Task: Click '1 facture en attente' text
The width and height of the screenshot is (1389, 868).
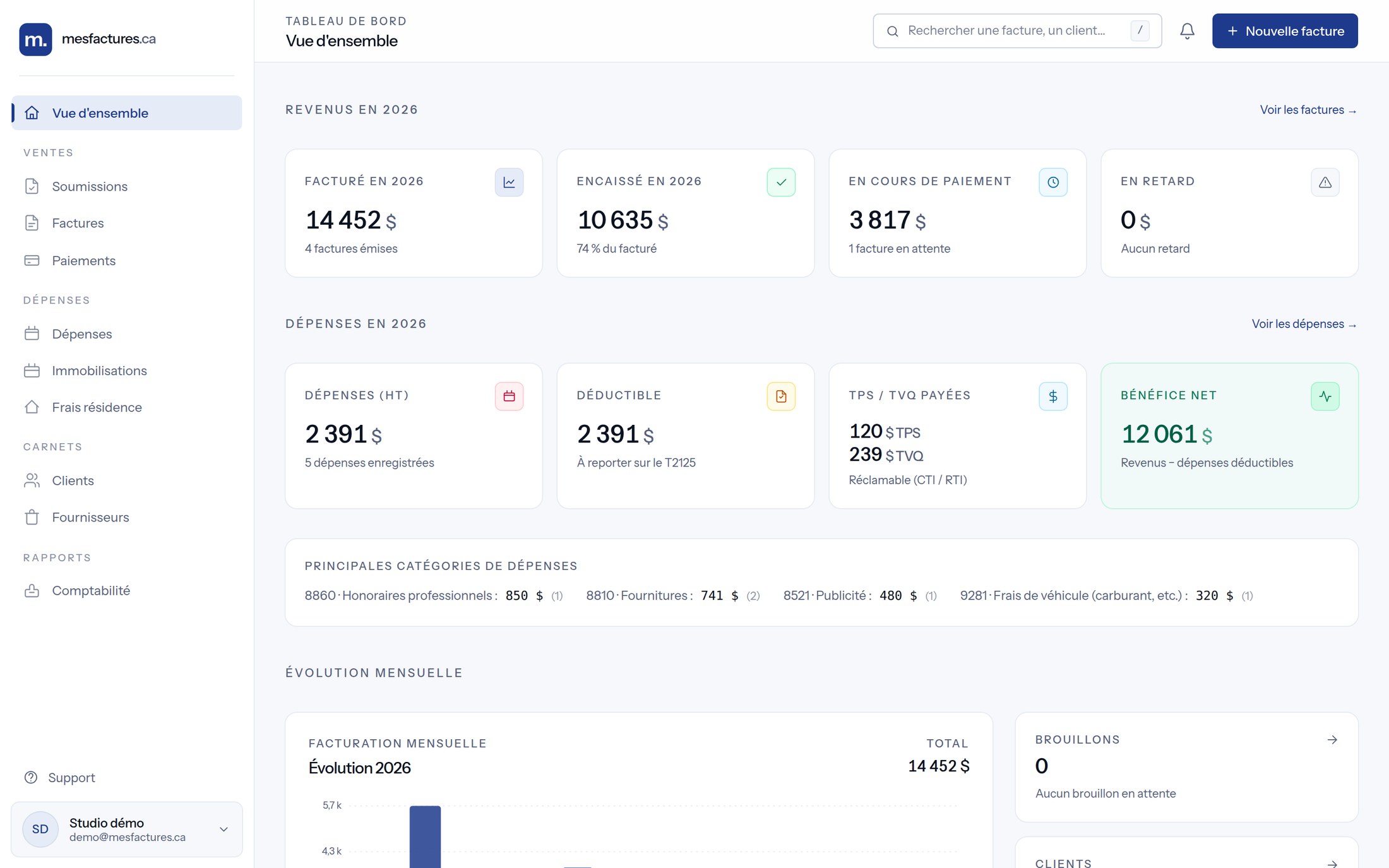Action: (899, 249)
